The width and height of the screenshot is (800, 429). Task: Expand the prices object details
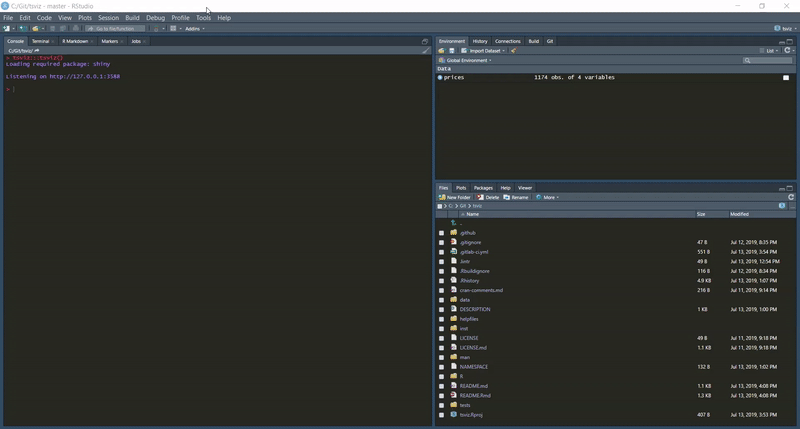pos(440,77)
